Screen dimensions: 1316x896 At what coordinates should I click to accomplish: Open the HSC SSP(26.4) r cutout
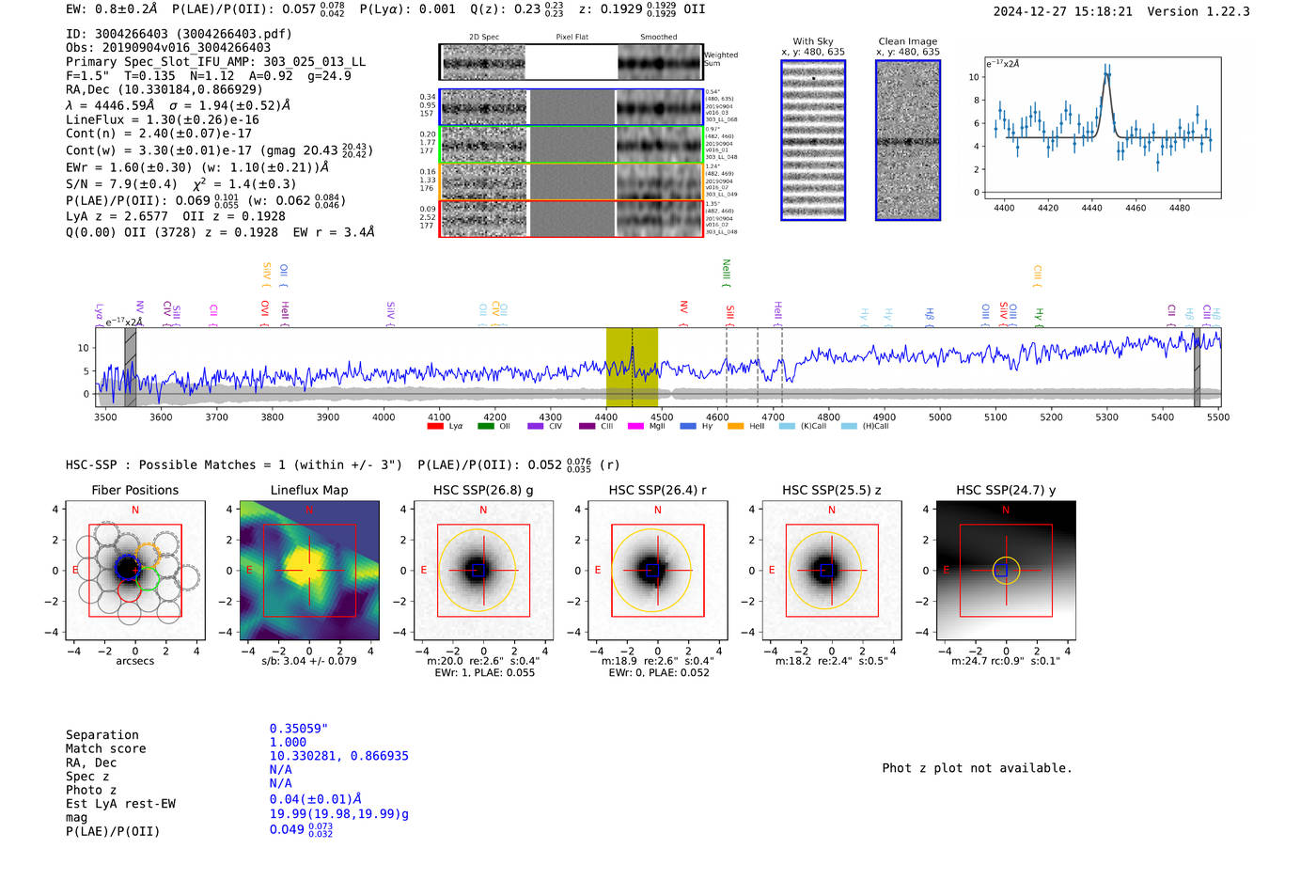[x=657, y=571]
